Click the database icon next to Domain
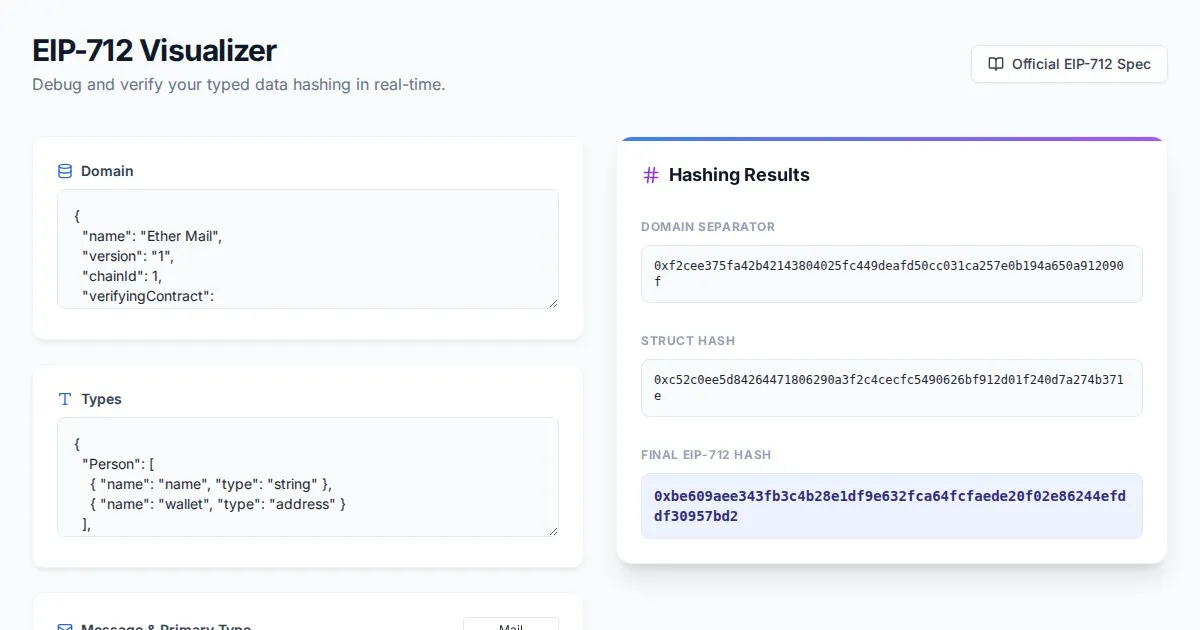 pos(65,171)
